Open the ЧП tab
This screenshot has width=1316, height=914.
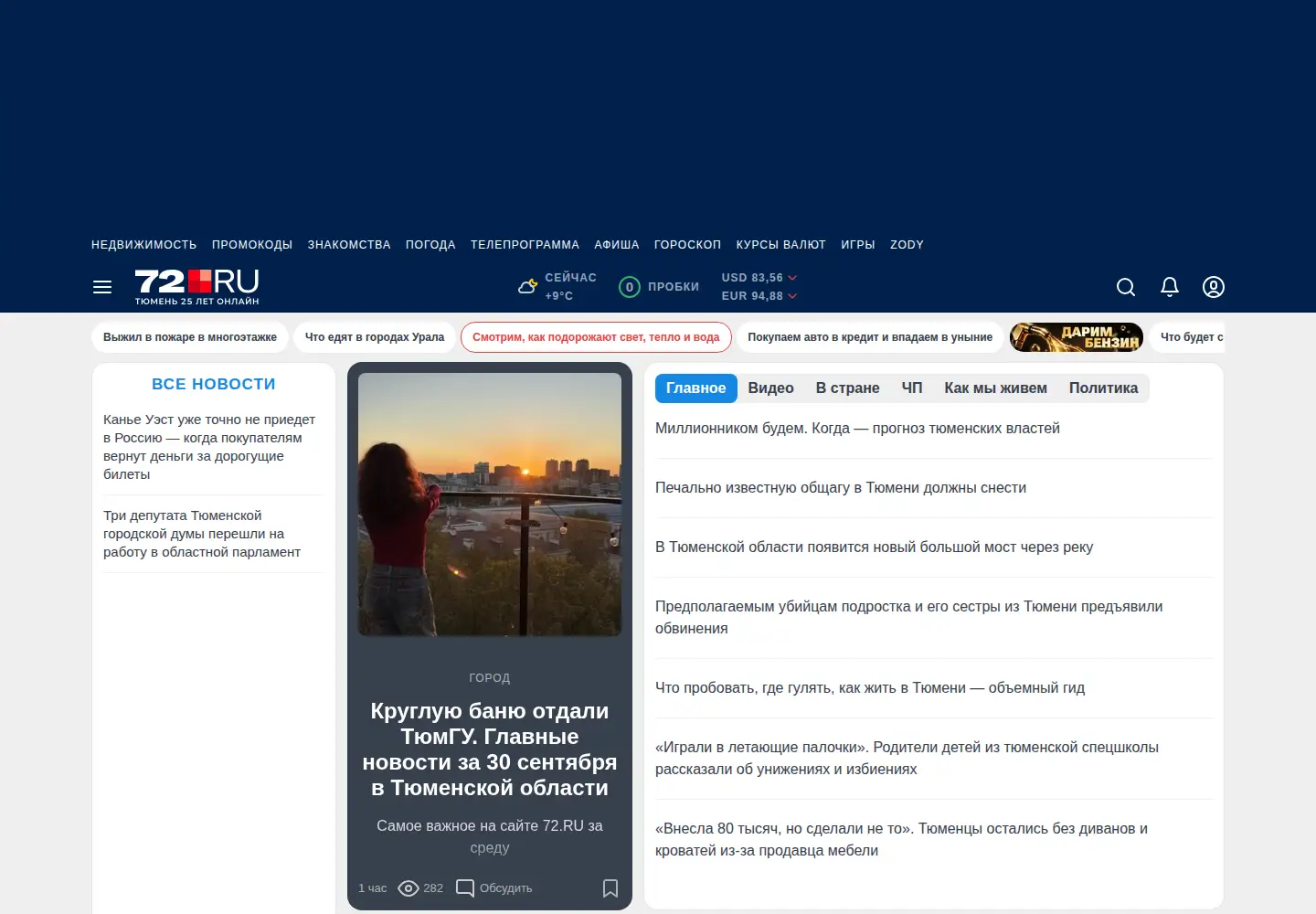coord(912,388)
